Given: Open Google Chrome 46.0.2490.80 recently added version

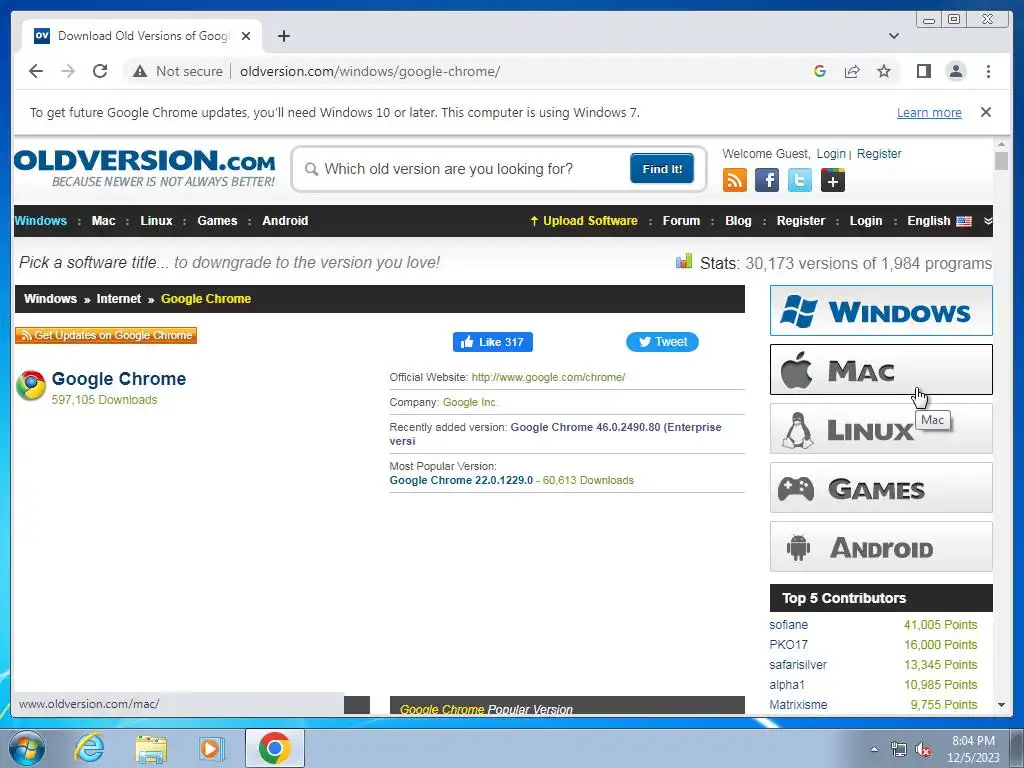Looking at the screenshot, I should (555, 434).
